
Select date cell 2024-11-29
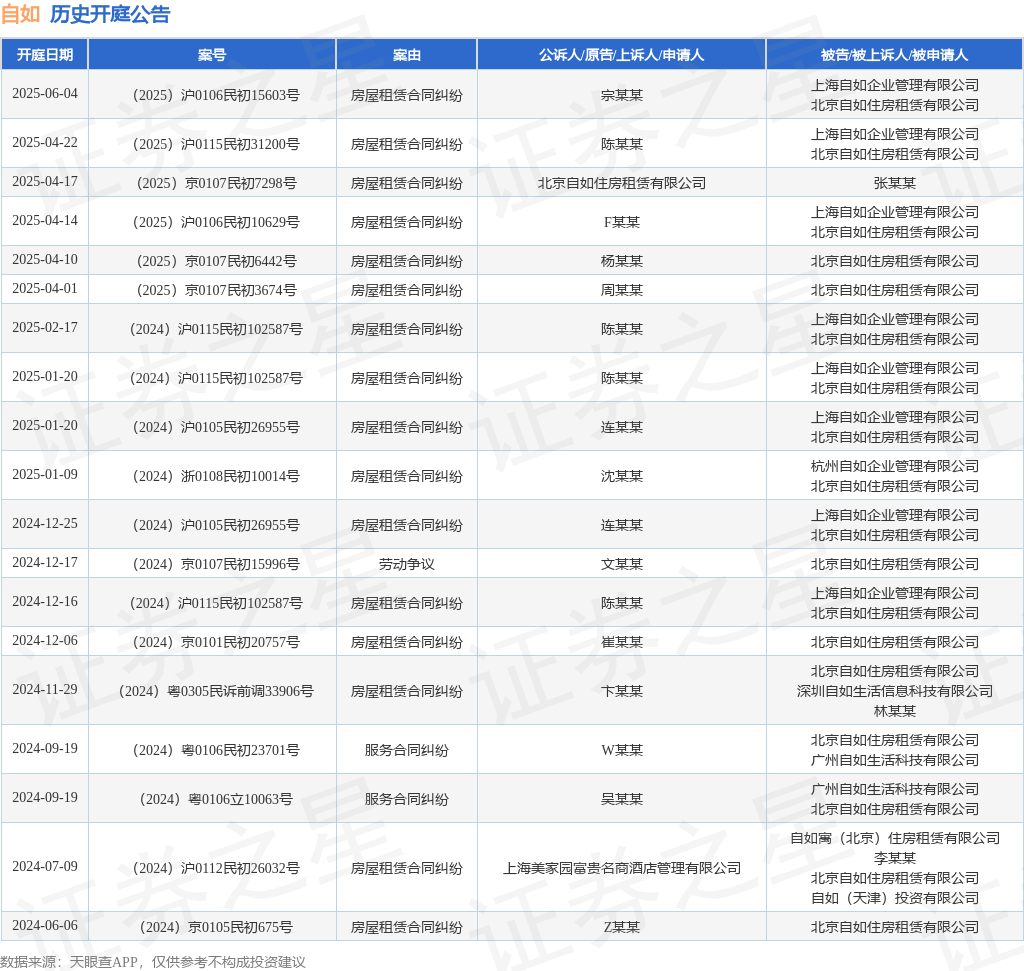coord(44,690)
